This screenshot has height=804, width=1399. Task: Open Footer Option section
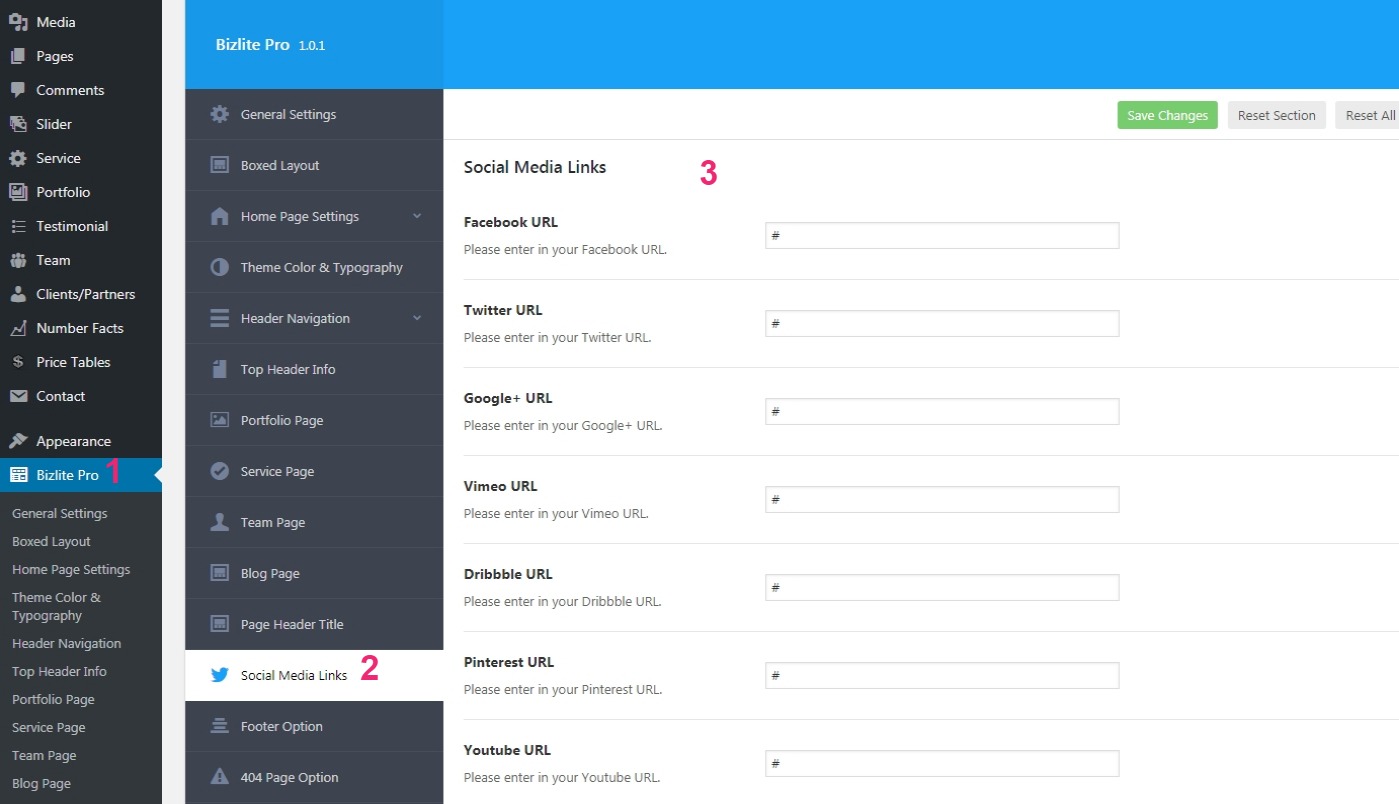(314, 726)
